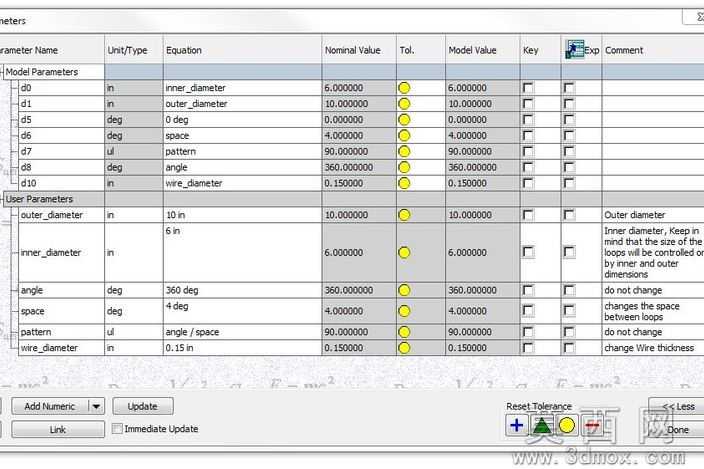Toggle Immediate Update checkbox

tap(117, 429)
